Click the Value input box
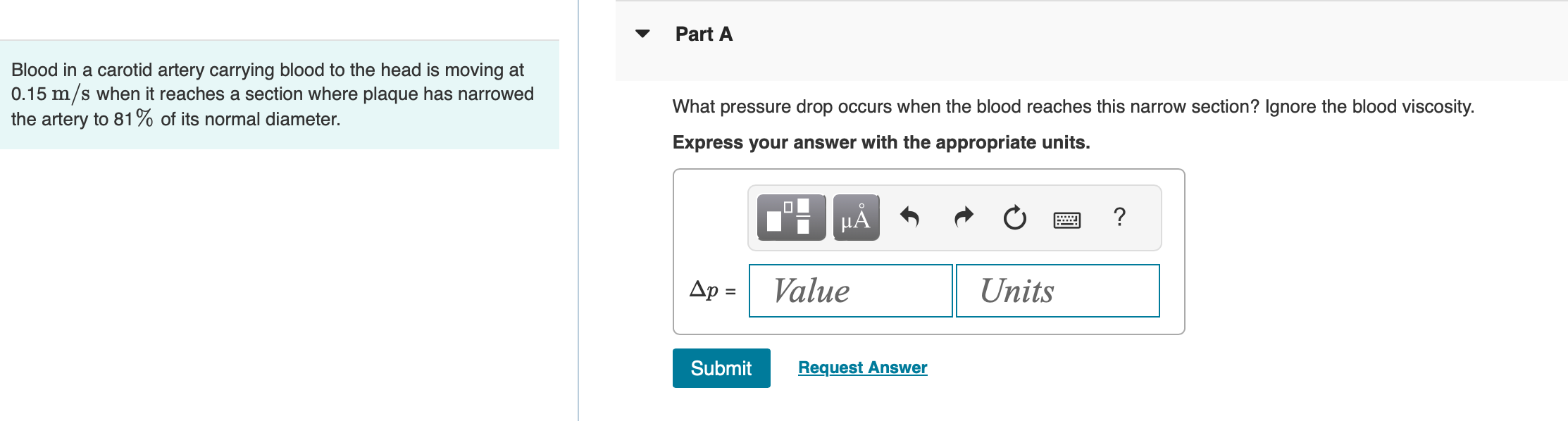The image size is (1568, 421). click(850, 291)
